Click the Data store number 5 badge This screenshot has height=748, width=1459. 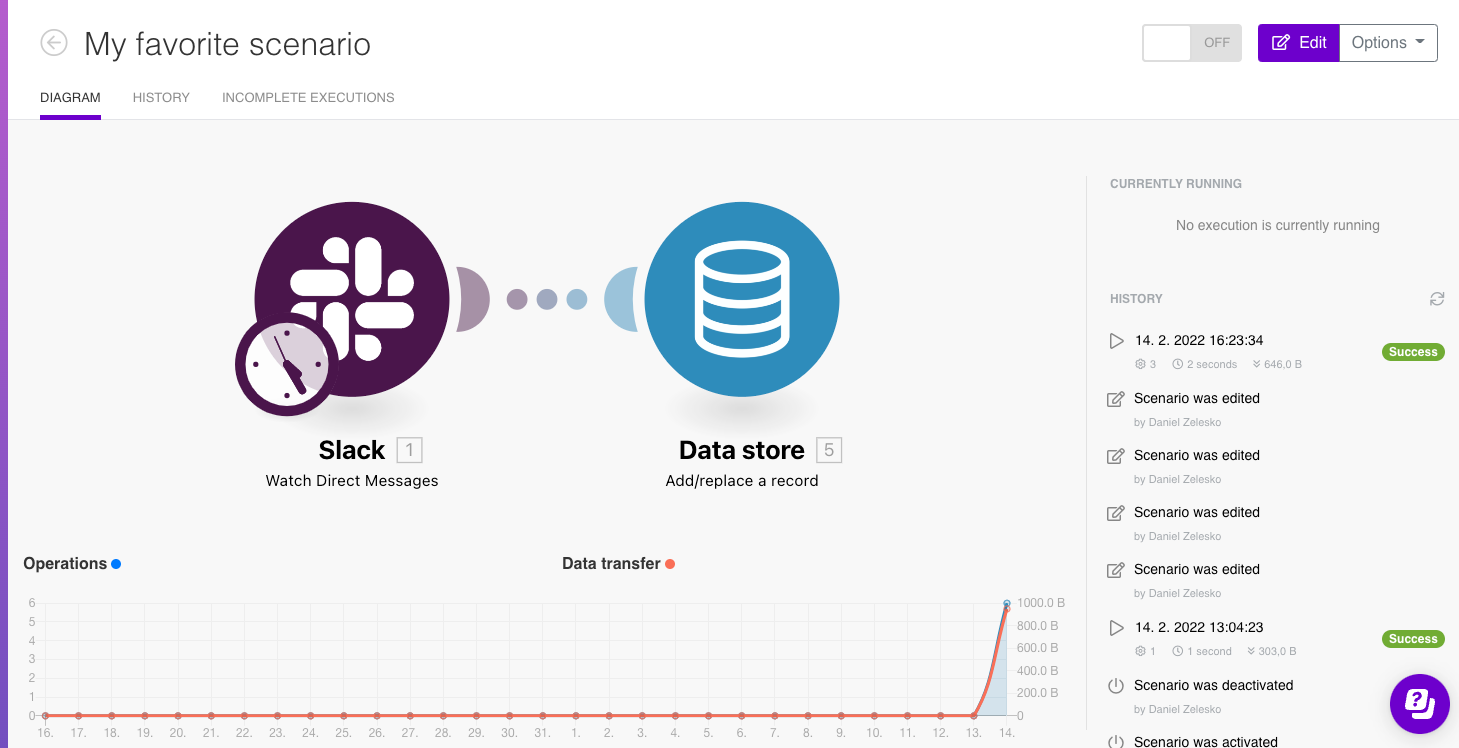coord(829,450)
